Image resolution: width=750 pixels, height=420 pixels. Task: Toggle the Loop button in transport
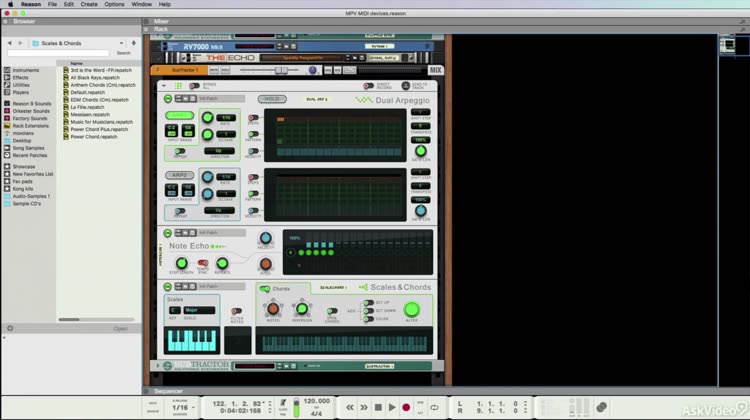(x=434, y=407)
